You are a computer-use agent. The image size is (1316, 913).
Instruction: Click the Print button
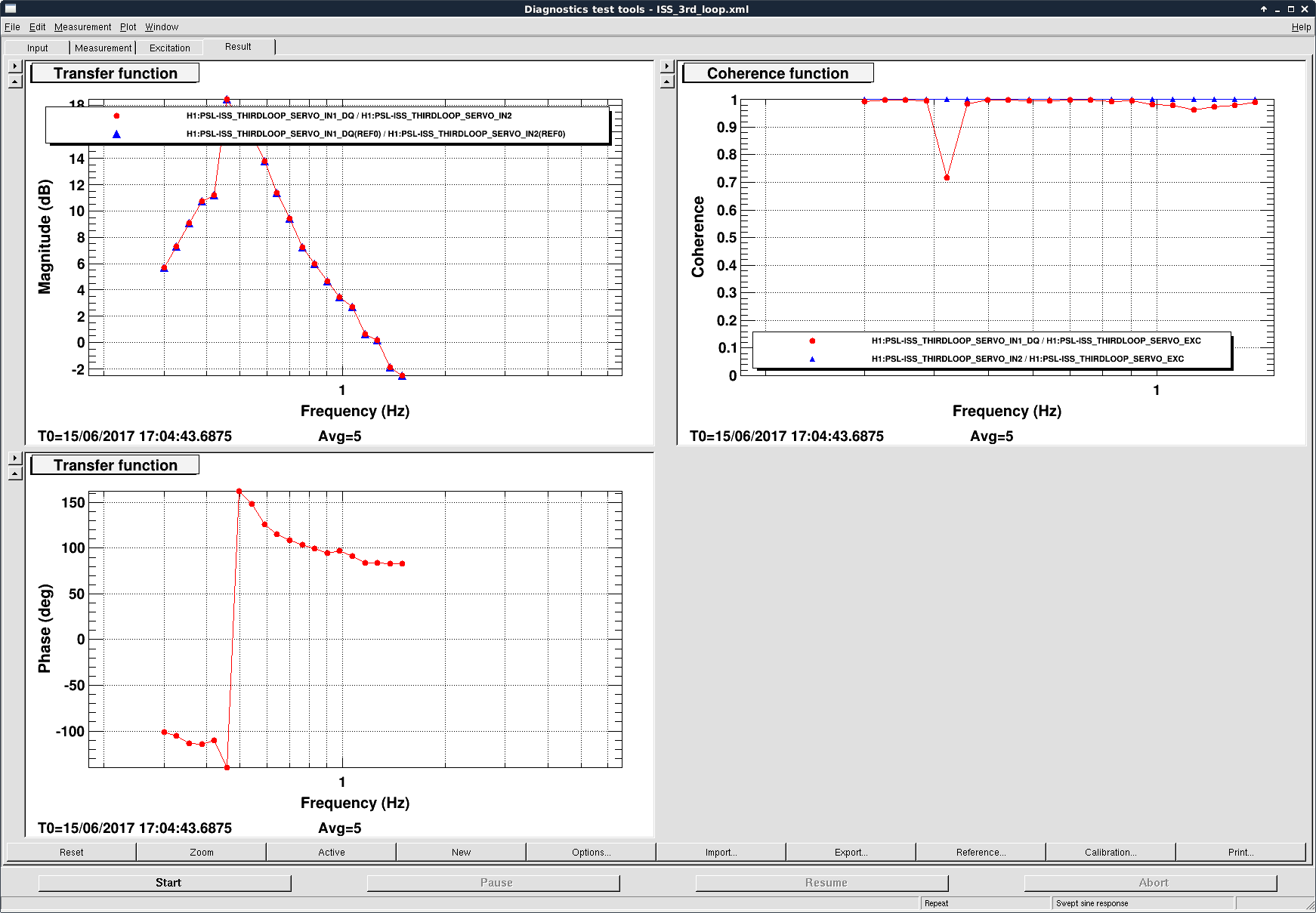pyautogui.click(x=1241, y=852)
